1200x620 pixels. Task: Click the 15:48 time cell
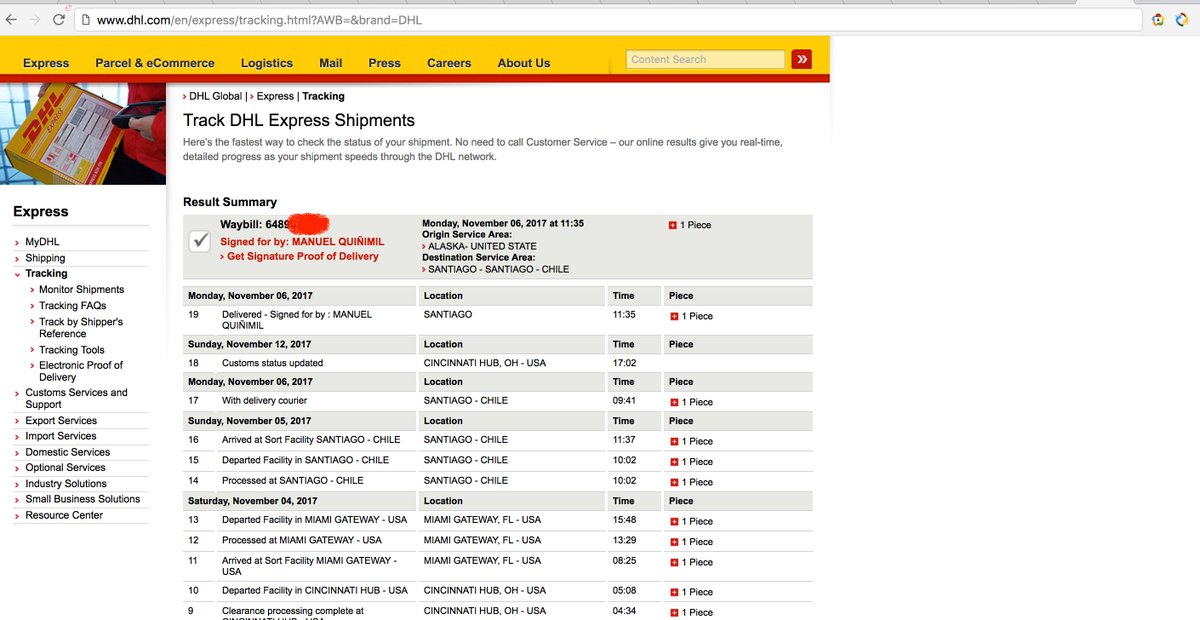coord(624,521)
